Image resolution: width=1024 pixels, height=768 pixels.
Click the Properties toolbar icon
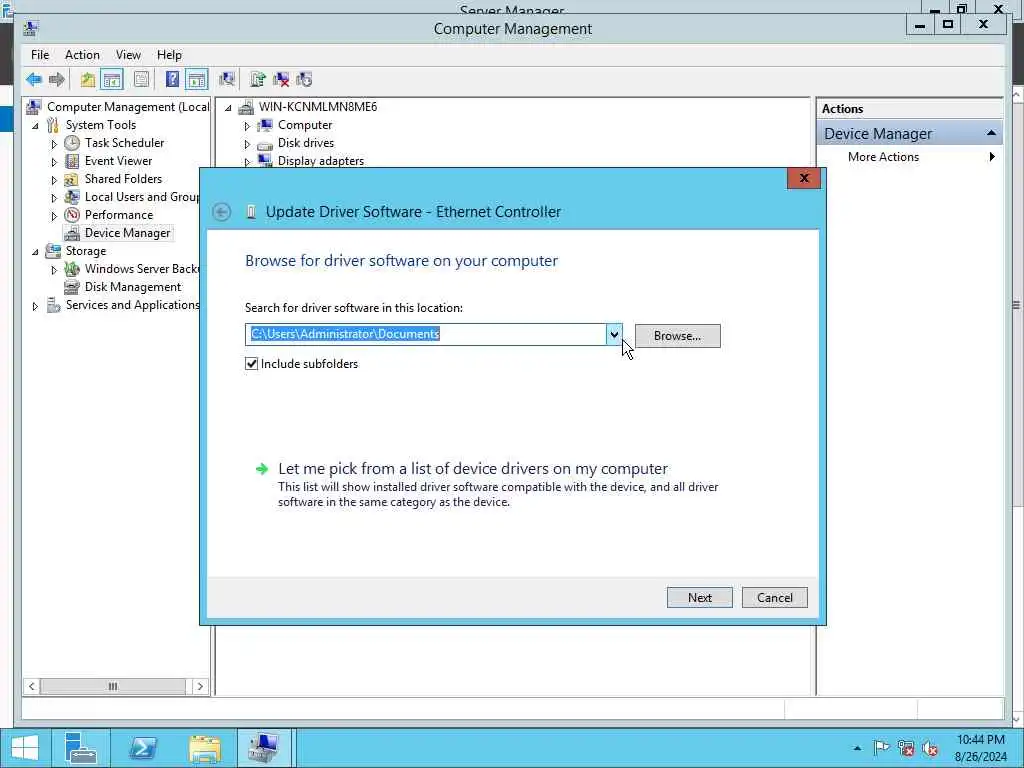click(x=141, y=80)
